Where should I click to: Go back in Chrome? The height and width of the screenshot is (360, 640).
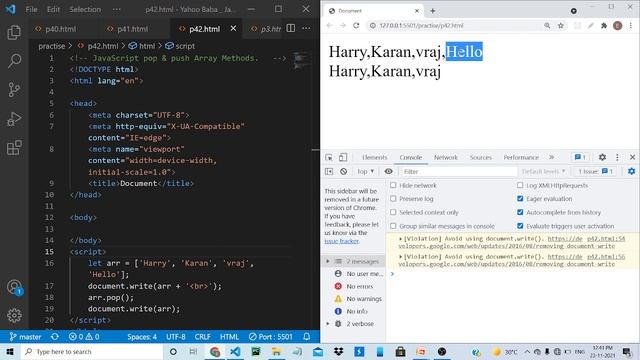pos(329,25)
